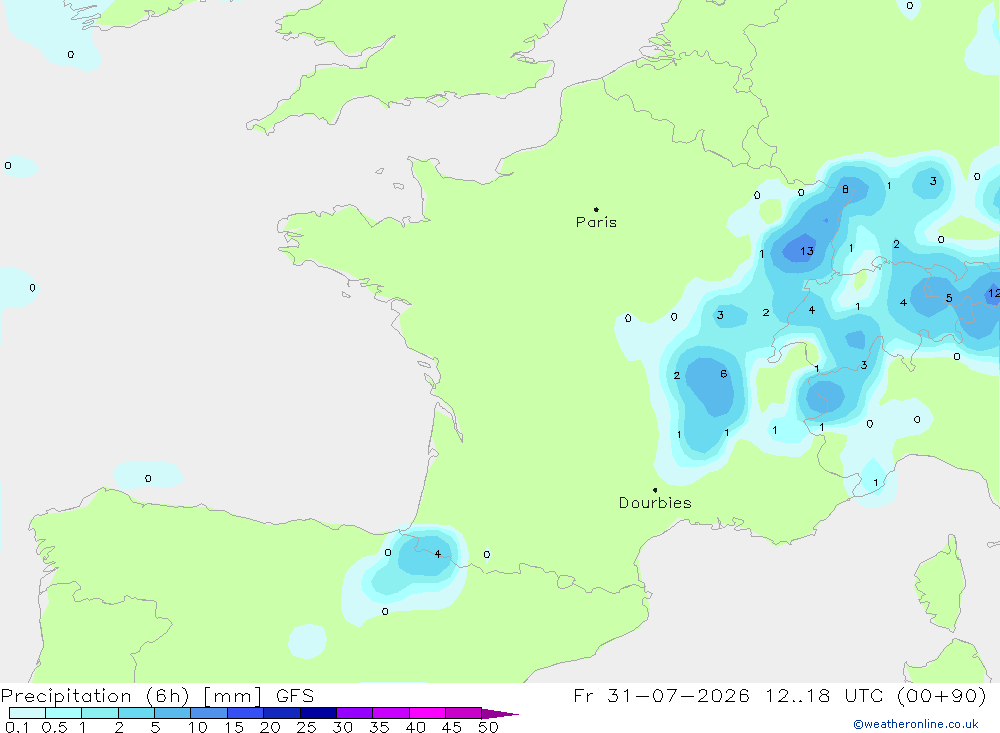Click the 25 legend scale label

[x=306, y=727]
